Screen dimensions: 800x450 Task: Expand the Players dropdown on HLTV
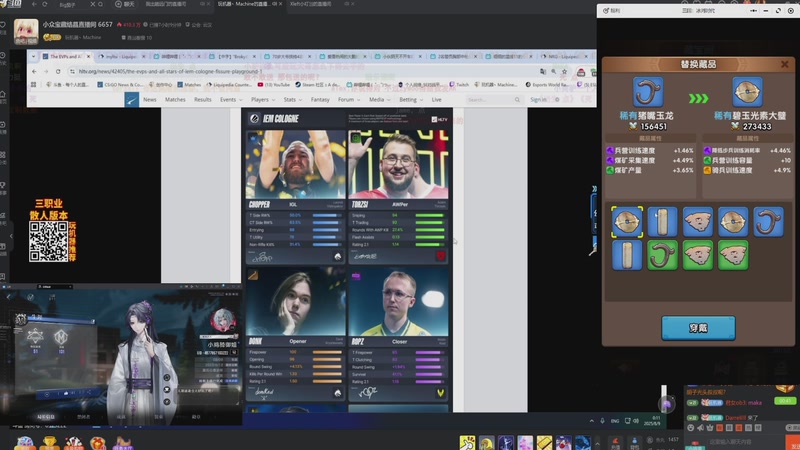point(263,99)
